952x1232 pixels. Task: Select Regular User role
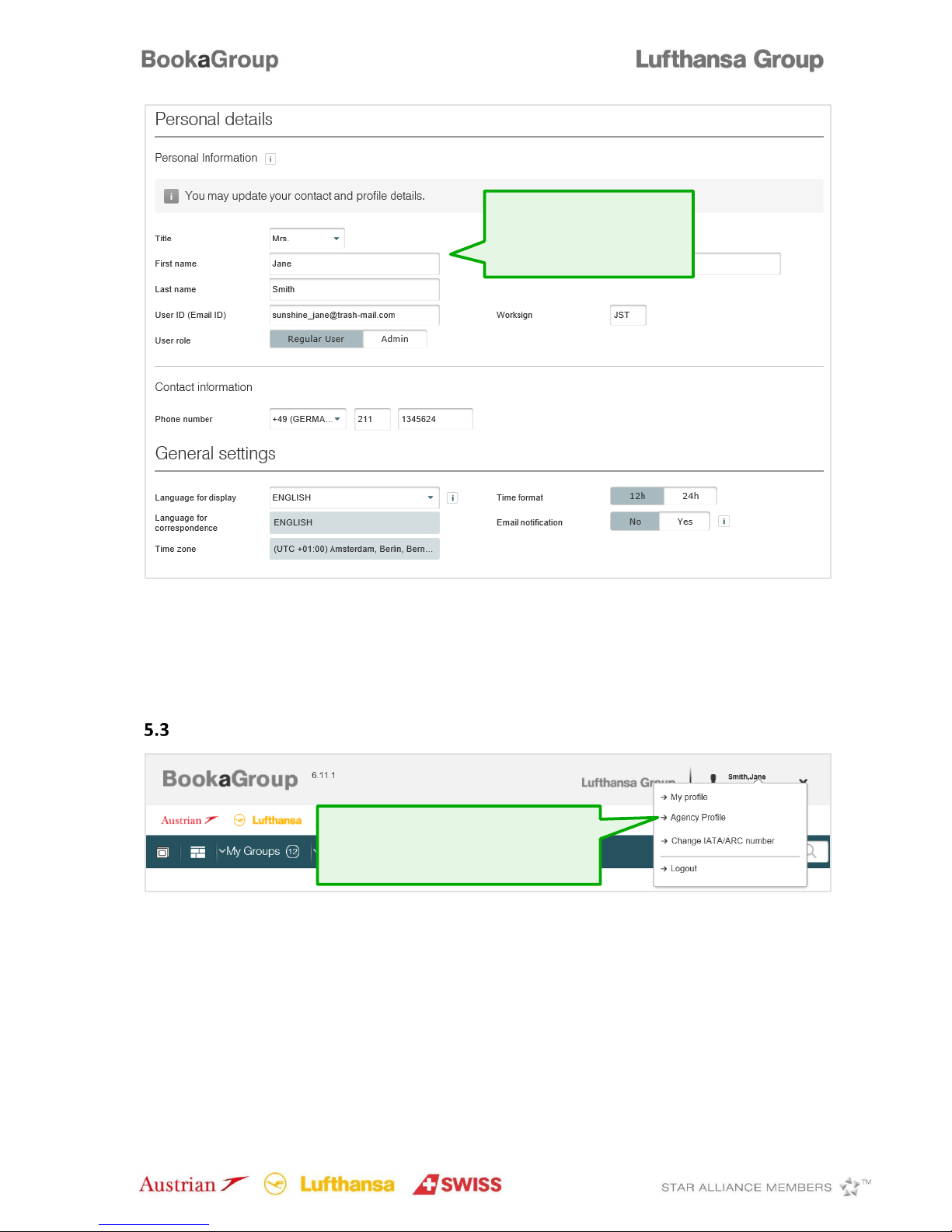point(316,339)
